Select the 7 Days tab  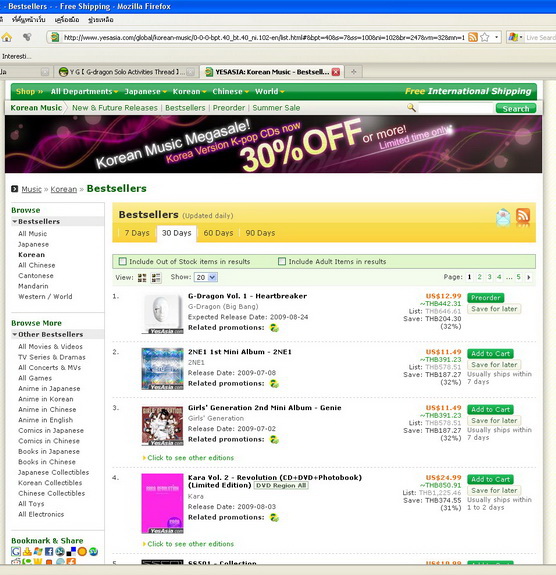coord(137,233)
